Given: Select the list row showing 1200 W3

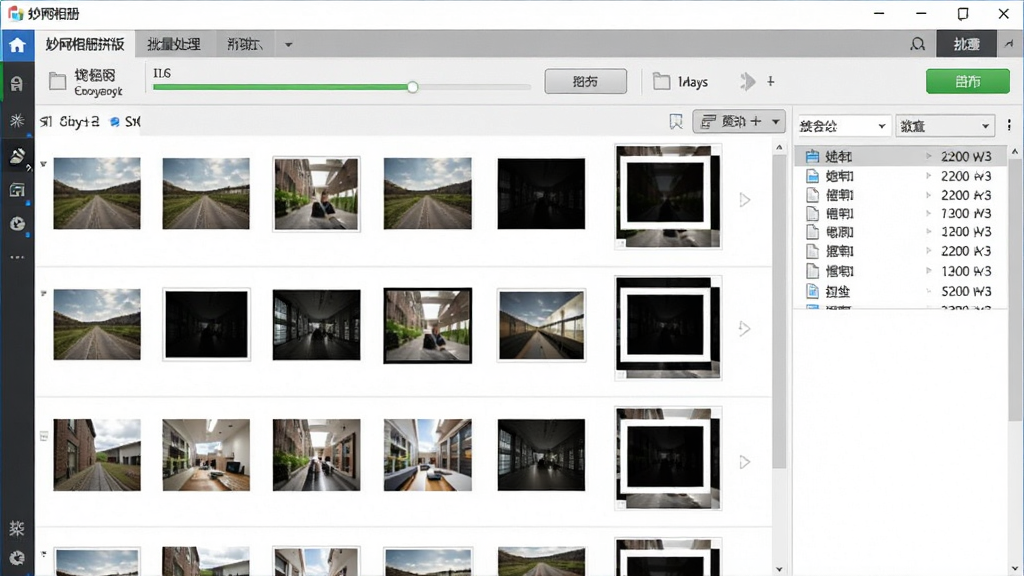Looking at the screenshot, I should [900, 232].
